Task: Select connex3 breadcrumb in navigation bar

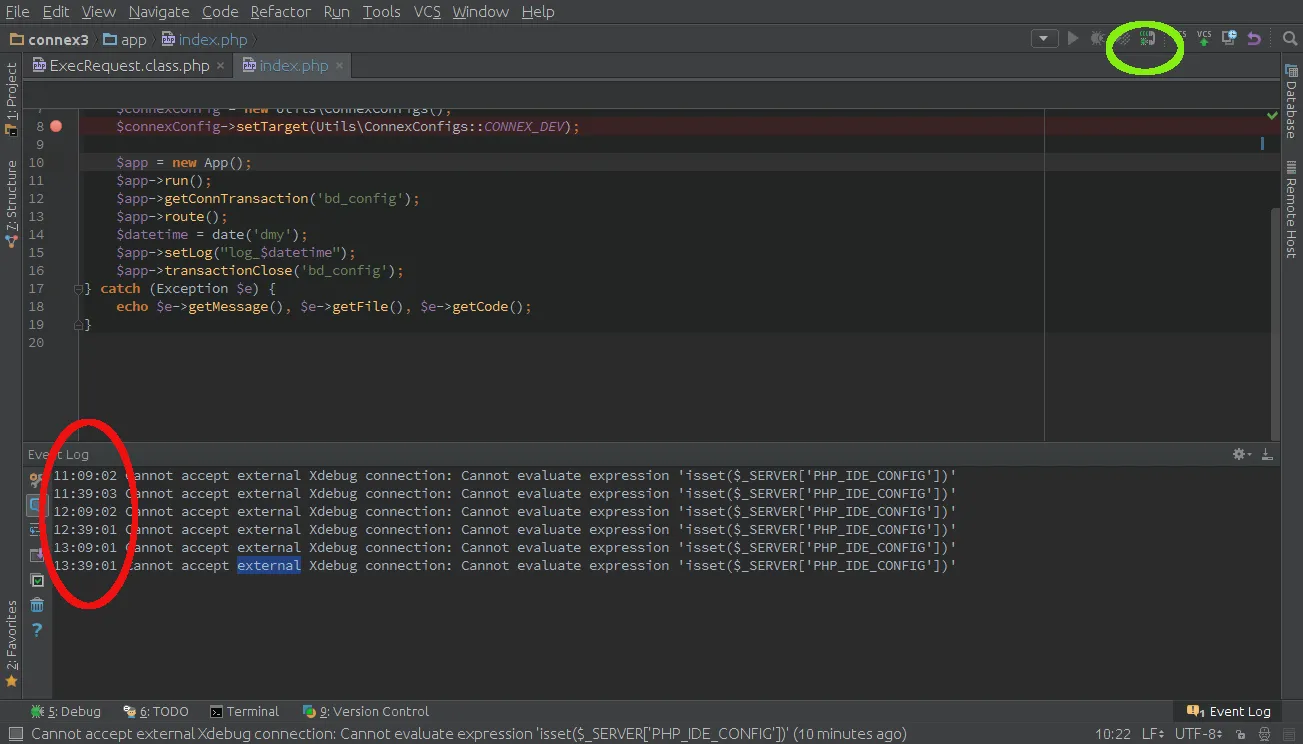Action: 48,40
